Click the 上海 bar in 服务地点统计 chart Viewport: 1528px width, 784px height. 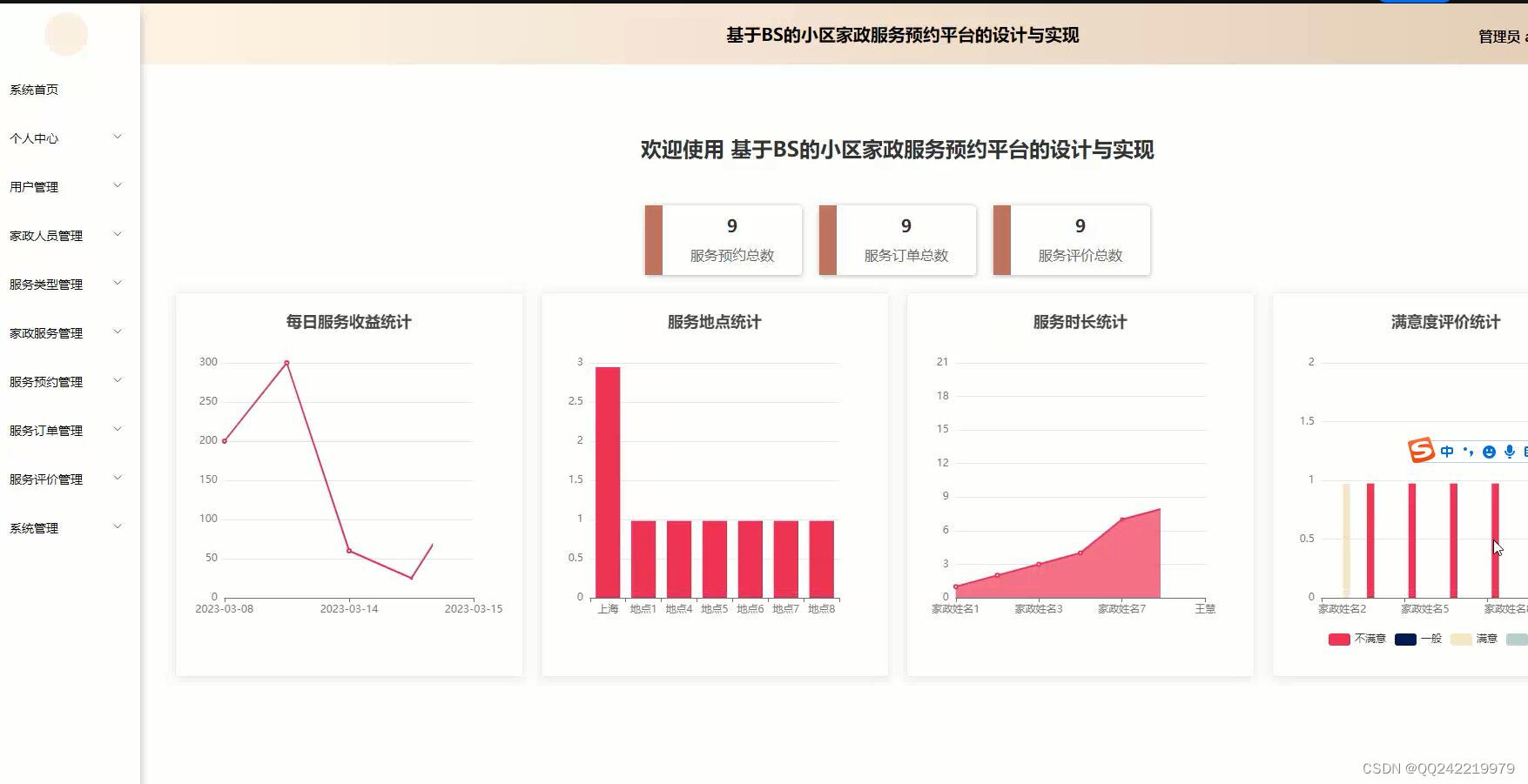pos(607,481)
